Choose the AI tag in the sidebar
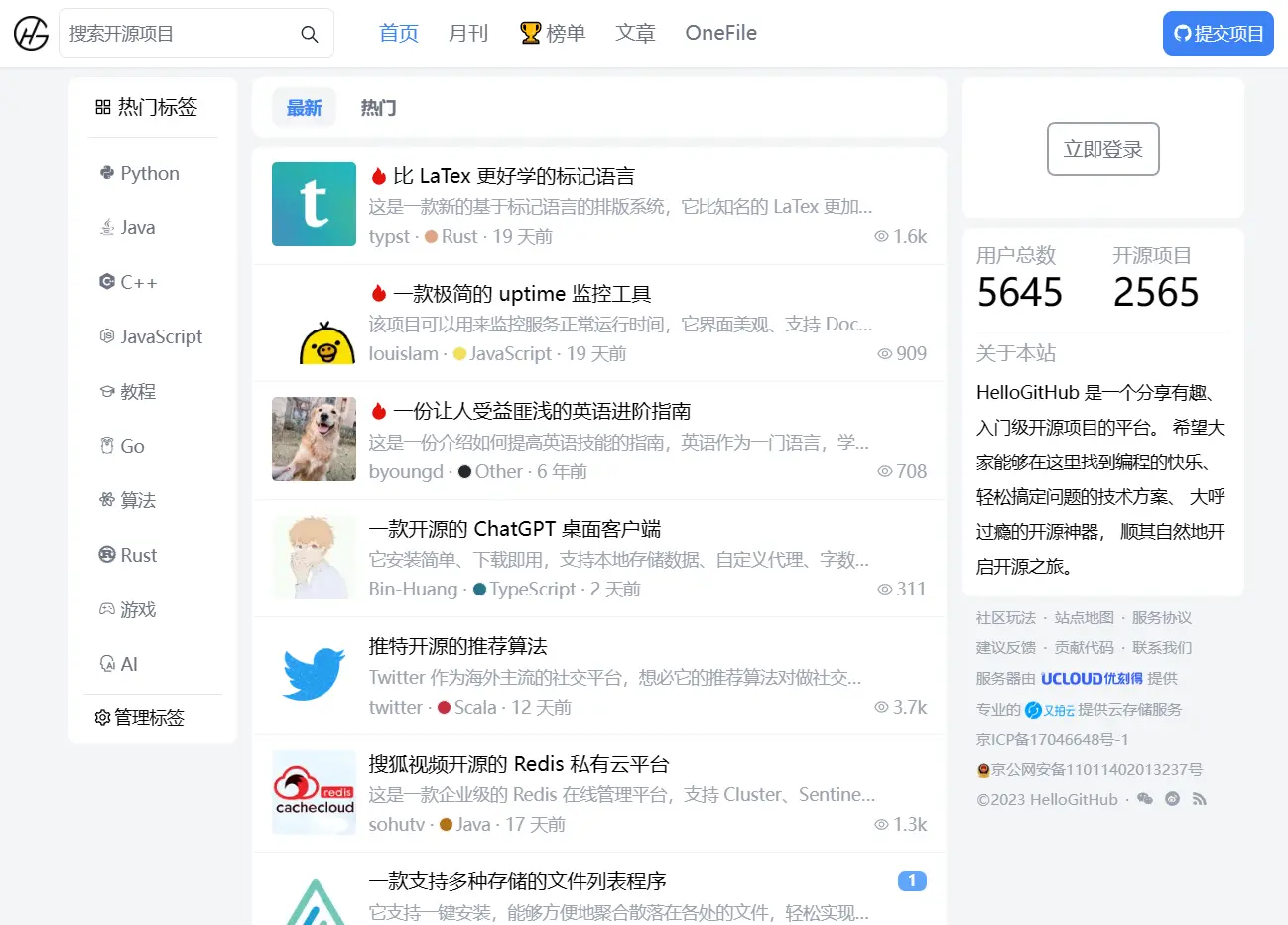Image resolution: width=1288 pixels, height=925 pixels. click(128, 665)
